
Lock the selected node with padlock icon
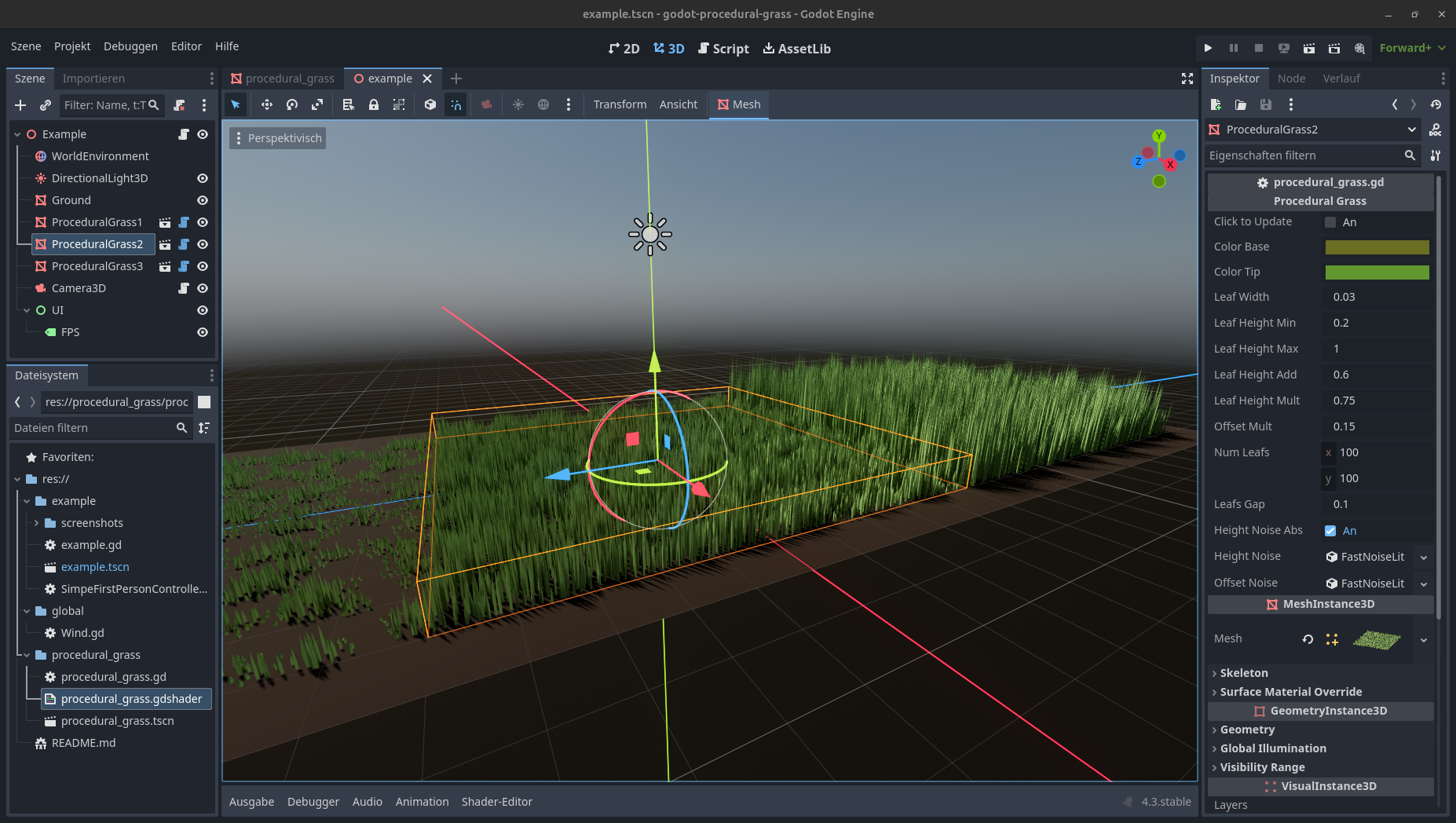[374, 104]
